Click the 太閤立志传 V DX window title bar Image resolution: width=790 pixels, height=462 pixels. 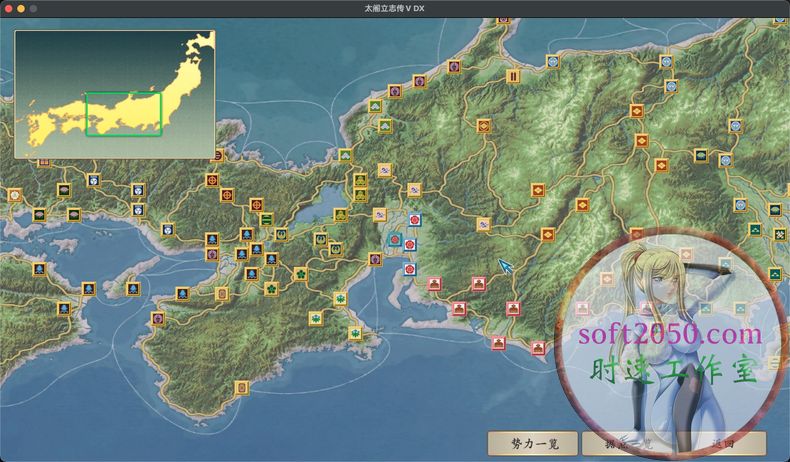point(395,8)
